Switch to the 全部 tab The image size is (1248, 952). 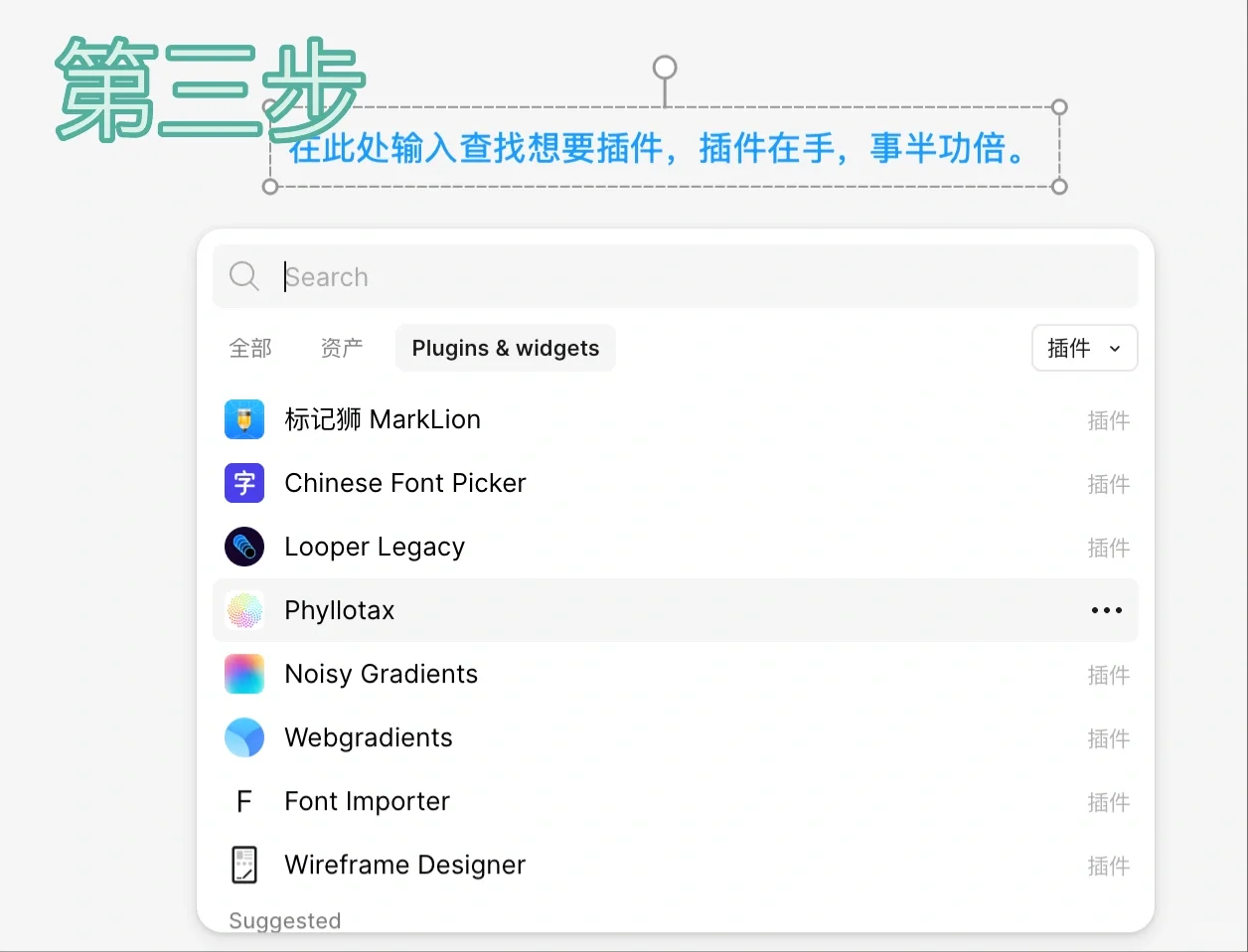tap(250, 348)
